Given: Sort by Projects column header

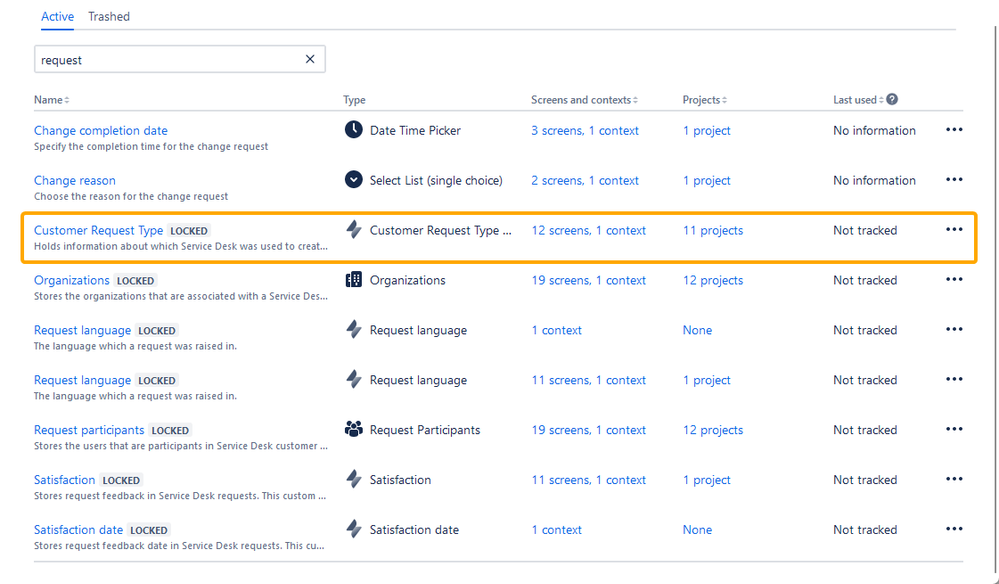Looking at the screenshot, I should click(705, 100).
